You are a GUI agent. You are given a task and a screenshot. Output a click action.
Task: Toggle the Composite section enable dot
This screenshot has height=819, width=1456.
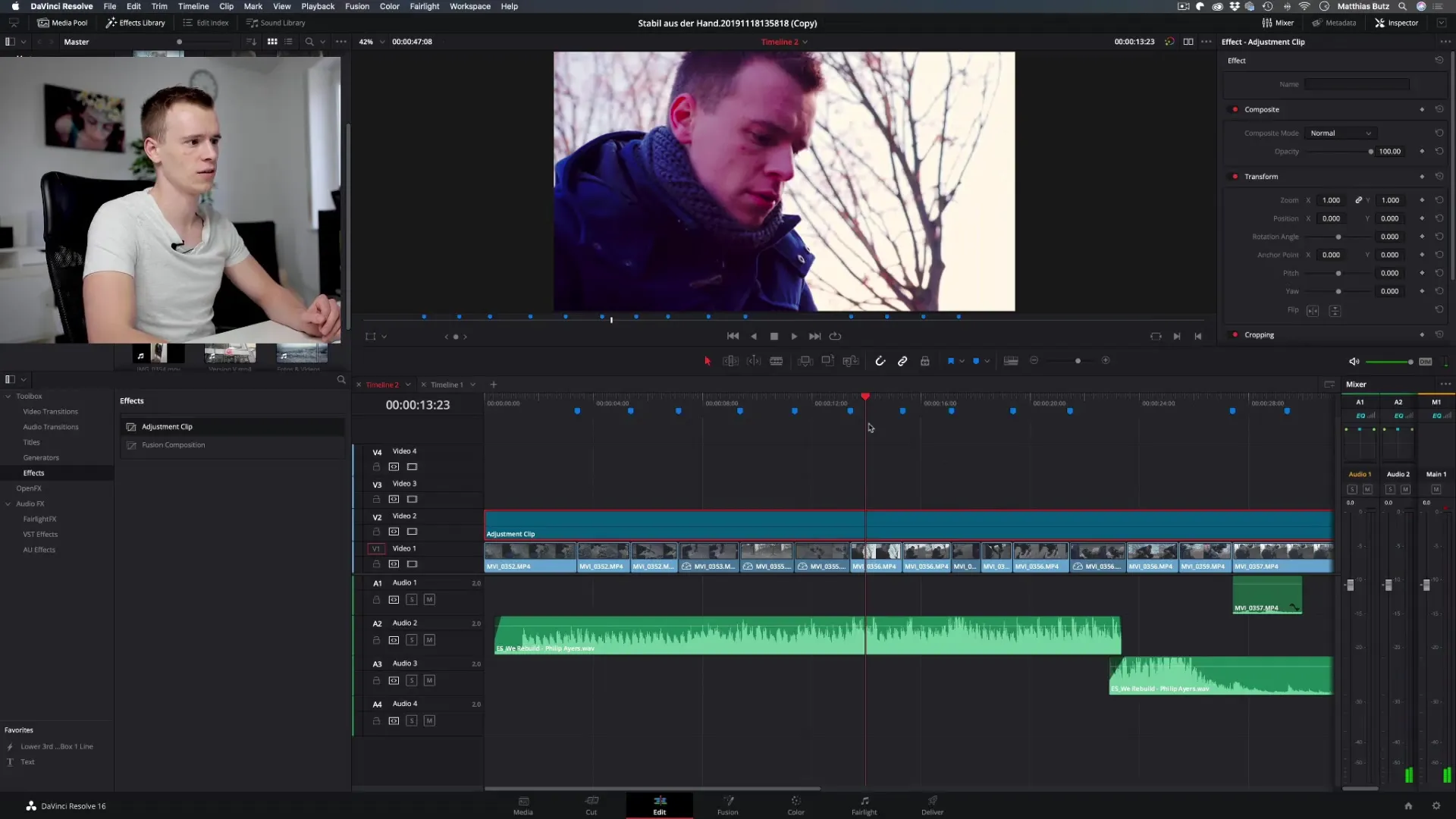[x=1235, y=110]
